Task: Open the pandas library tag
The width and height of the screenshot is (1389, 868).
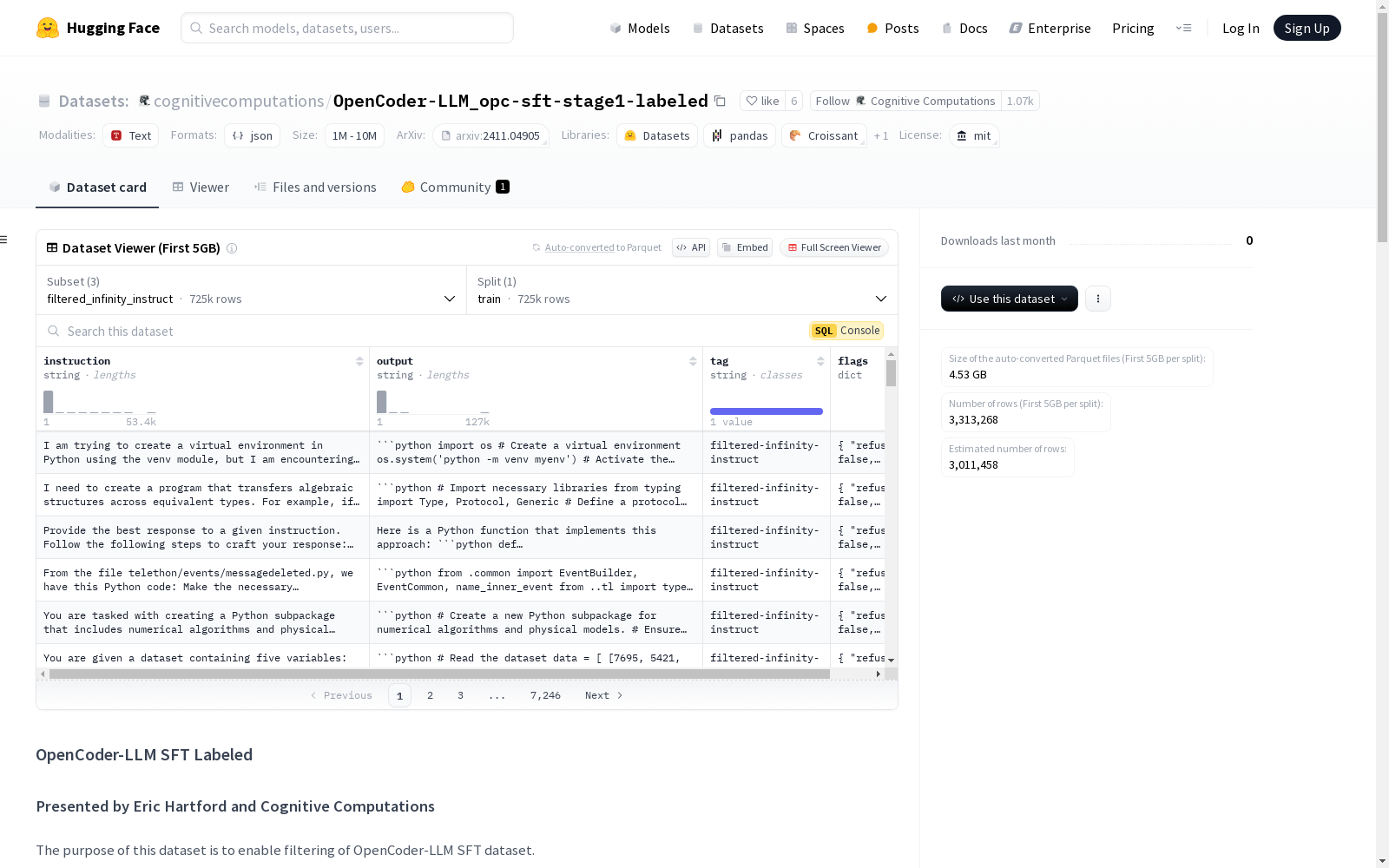Action: coord(740,135)
